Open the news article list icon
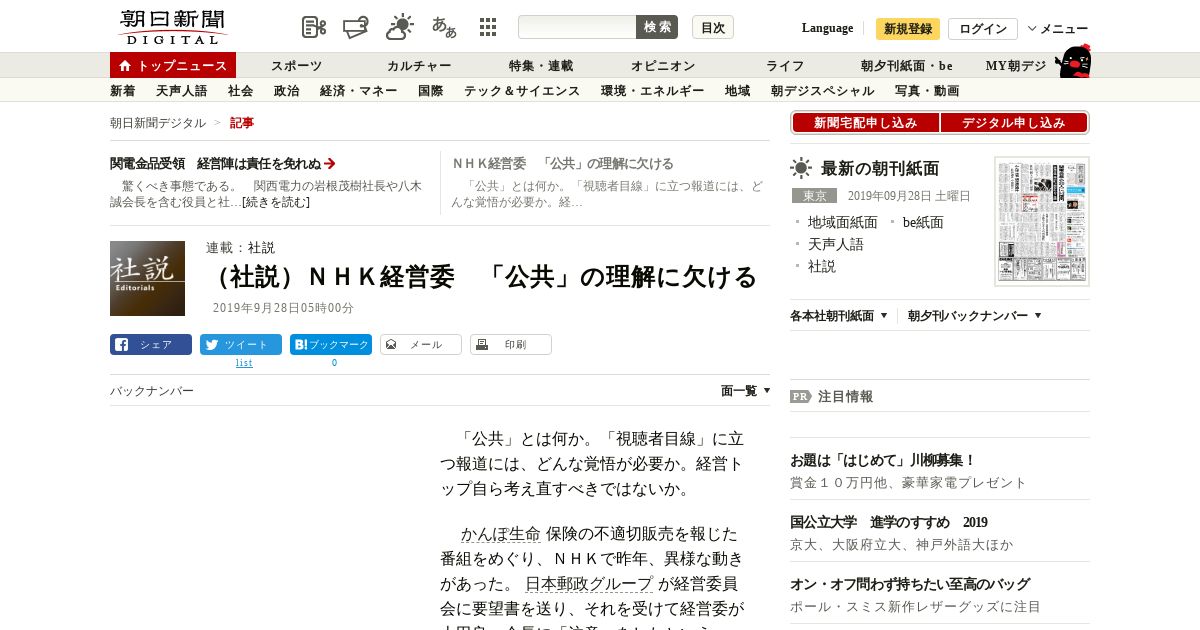 point(314,27)
